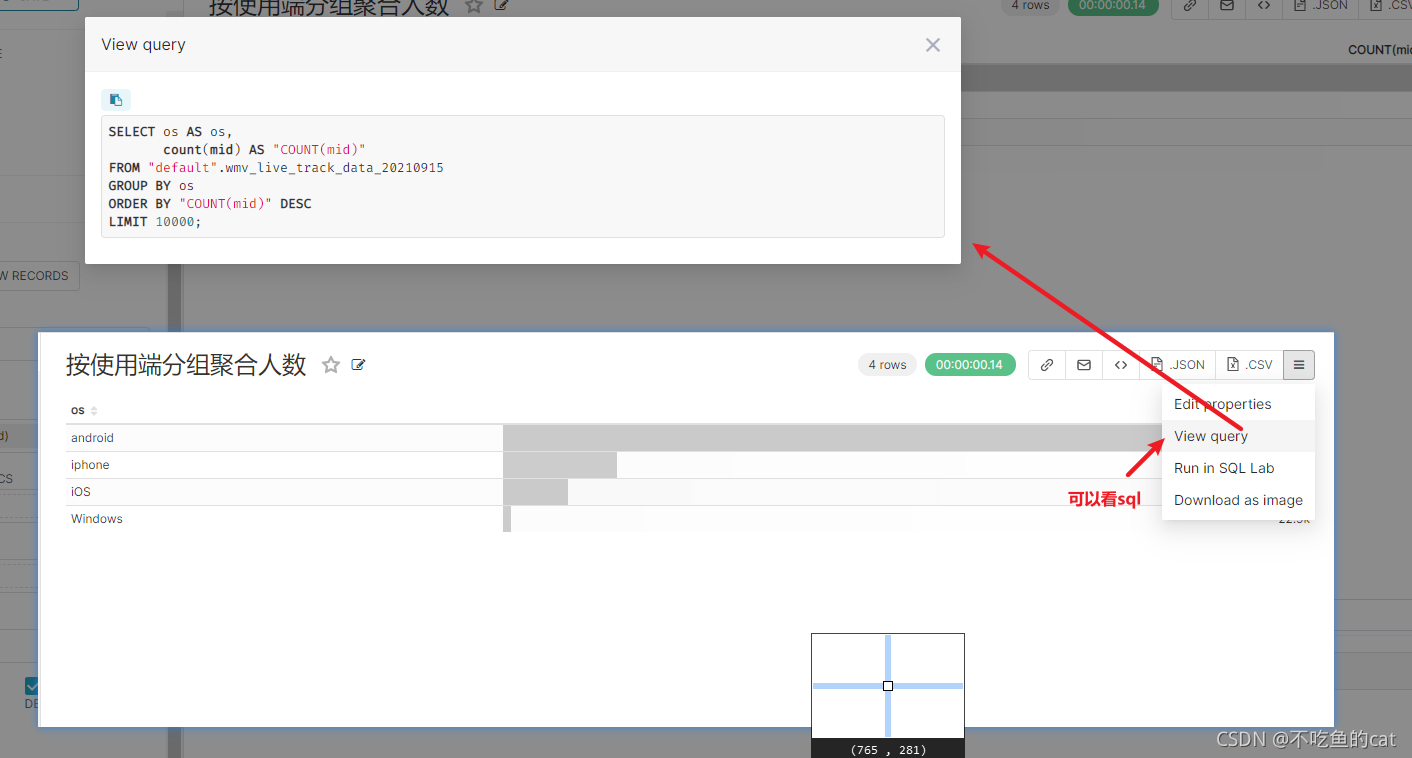Select the iOS row

click(x=688, y=492)
